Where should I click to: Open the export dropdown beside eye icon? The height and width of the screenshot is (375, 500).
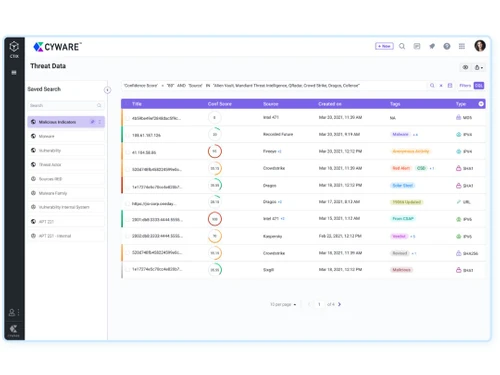[x=479, y=67]
